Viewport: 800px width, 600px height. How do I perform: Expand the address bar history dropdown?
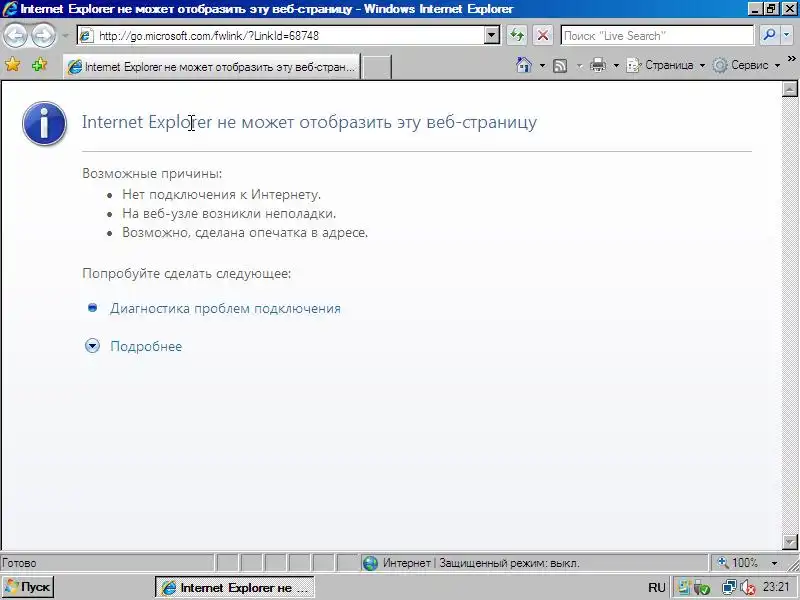click(492, 35)
